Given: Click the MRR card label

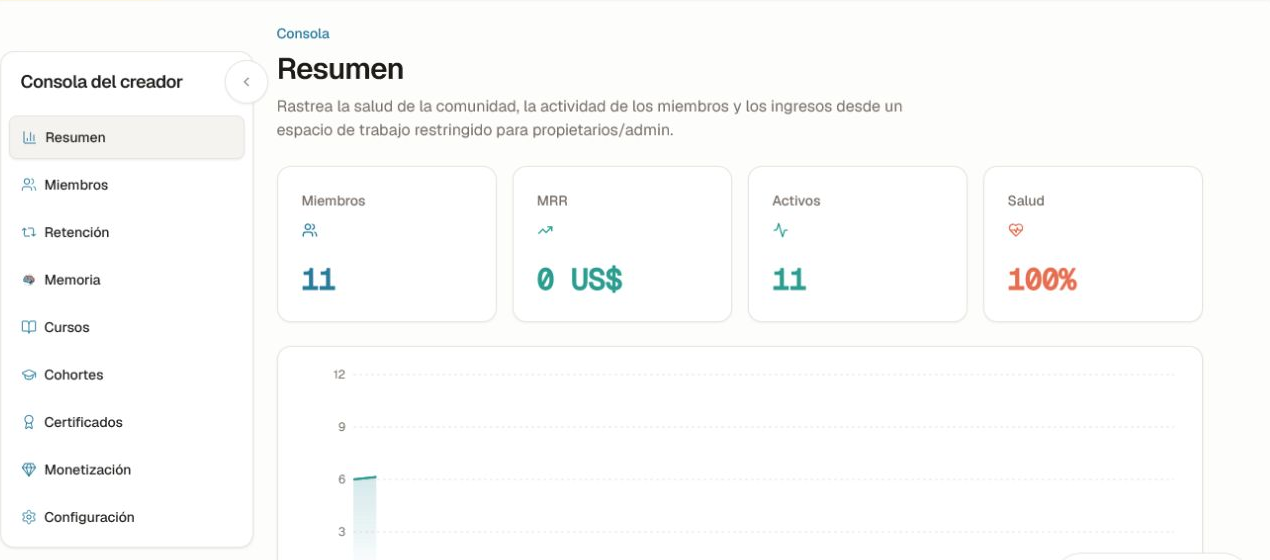Looking at the screenshot, I should [x=550, y=201].
